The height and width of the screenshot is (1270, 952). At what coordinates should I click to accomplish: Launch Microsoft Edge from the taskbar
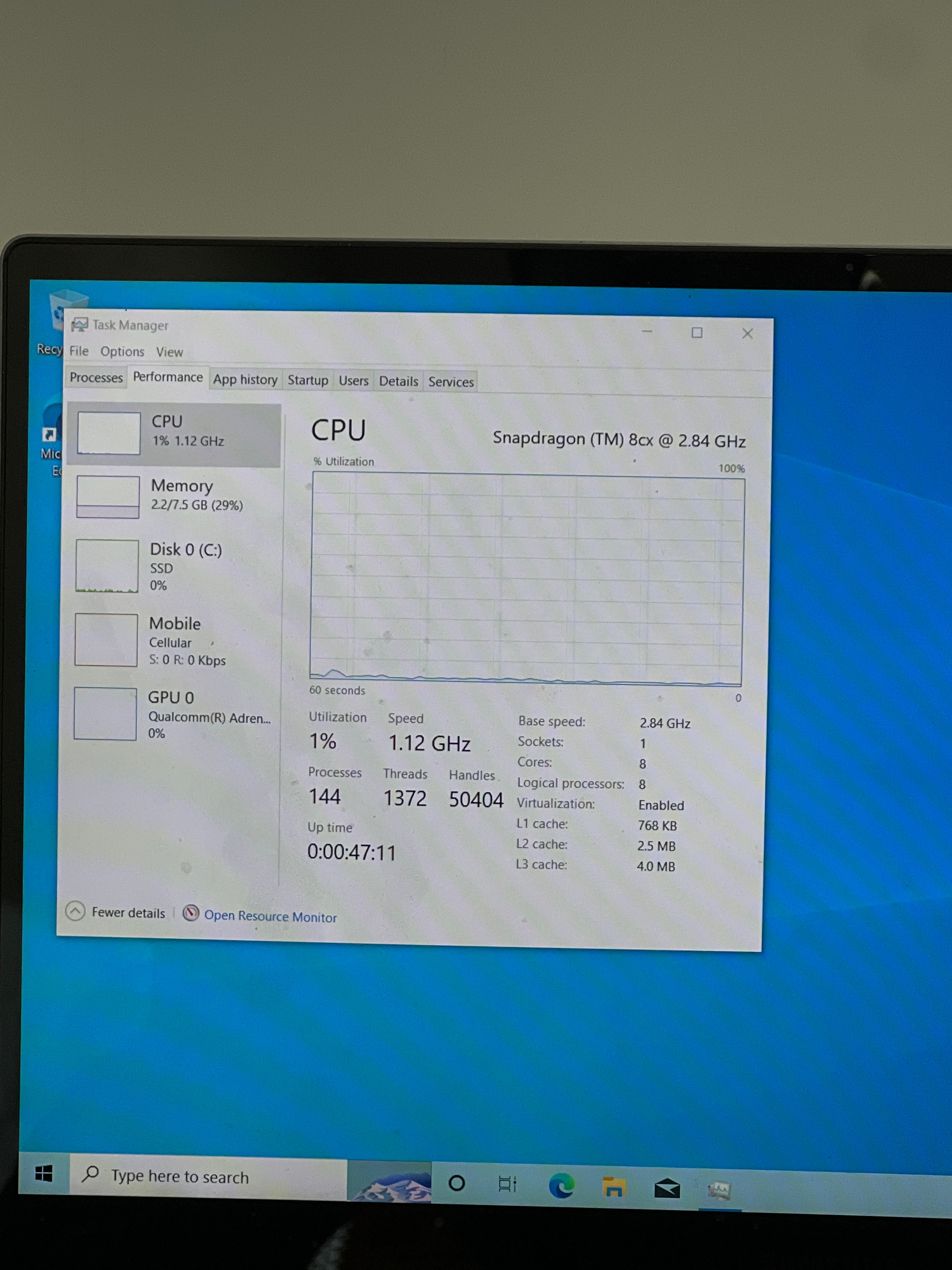click(561, 1186)
